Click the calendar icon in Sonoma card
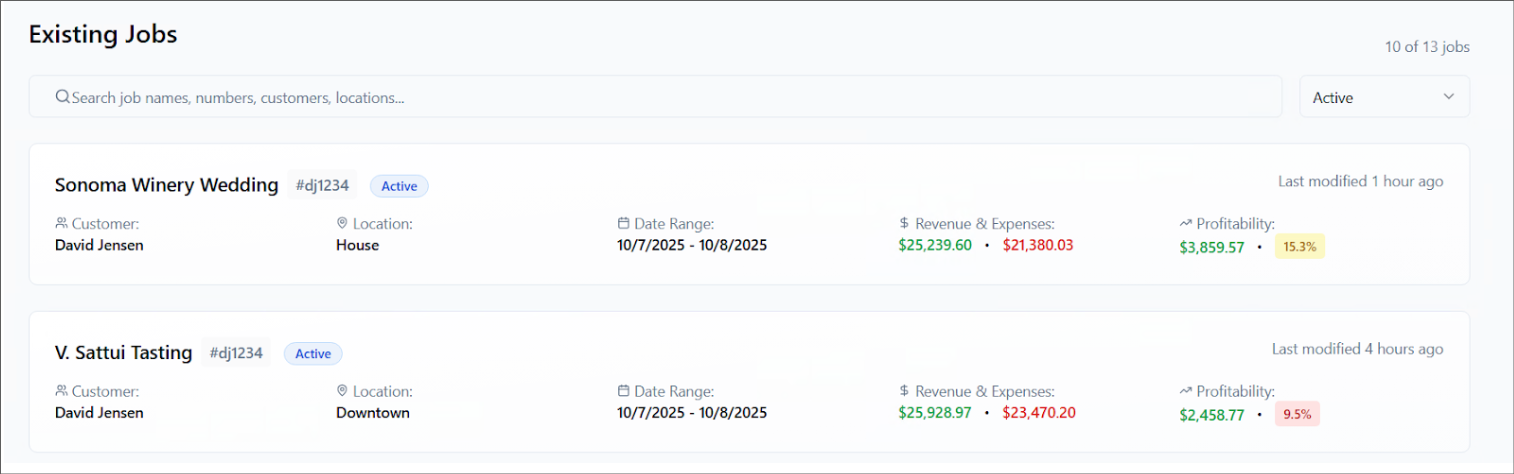Image resolution: width=1514 pixels, height=474 pixels. coord(624,224)
